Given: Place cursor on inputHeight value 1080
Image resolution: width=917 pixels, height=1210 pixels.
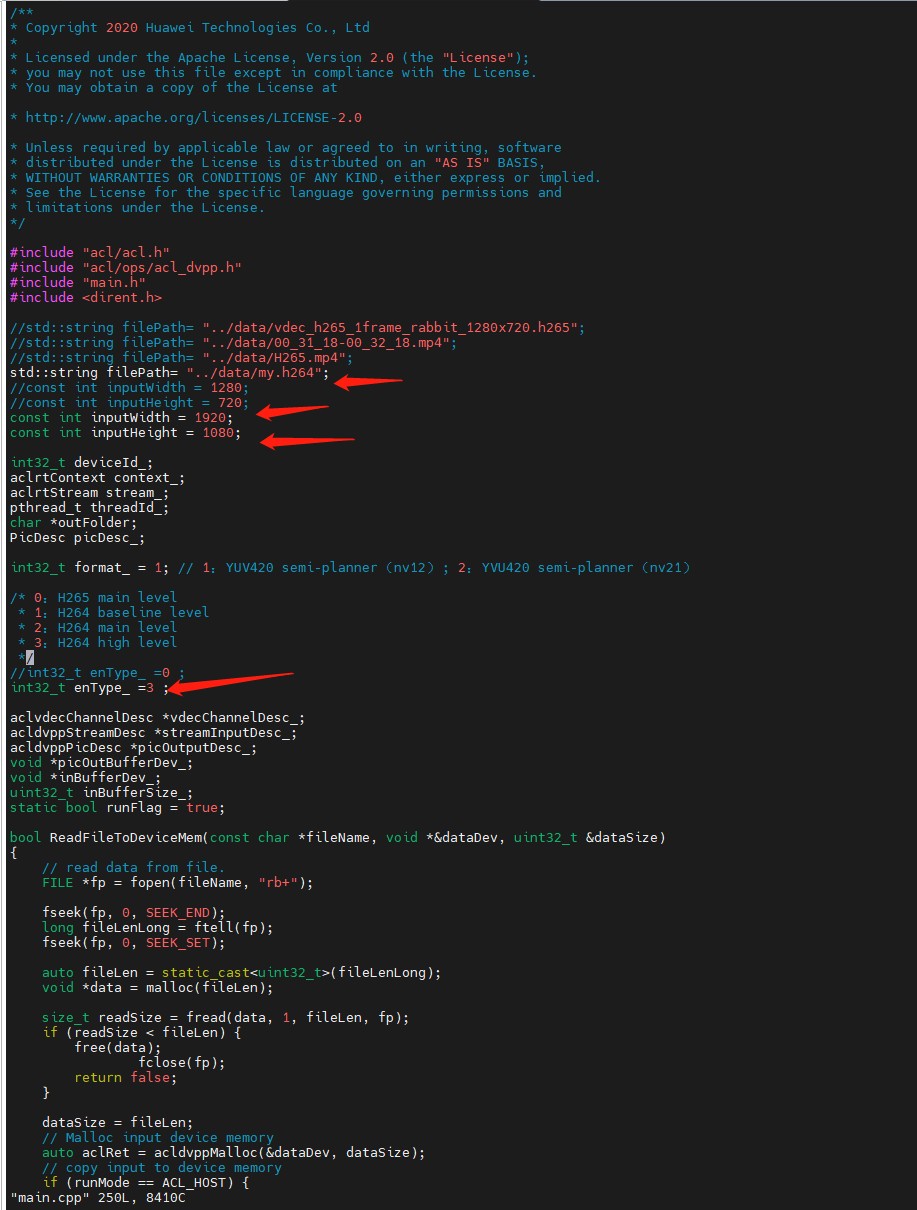Looking at the screenshot, I should click(218, 433).
